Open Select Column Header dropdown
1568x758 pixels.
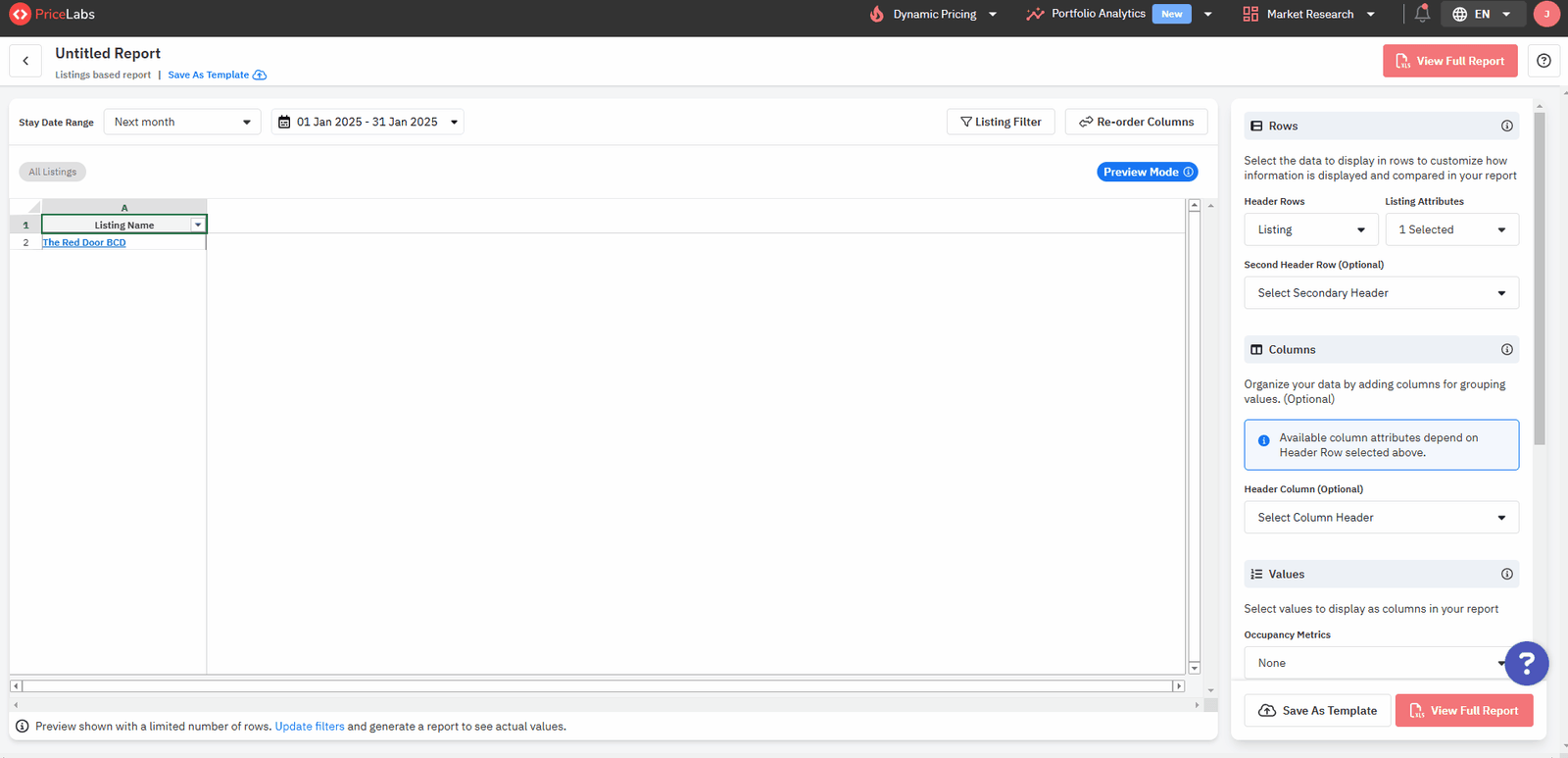[1382, 518]
